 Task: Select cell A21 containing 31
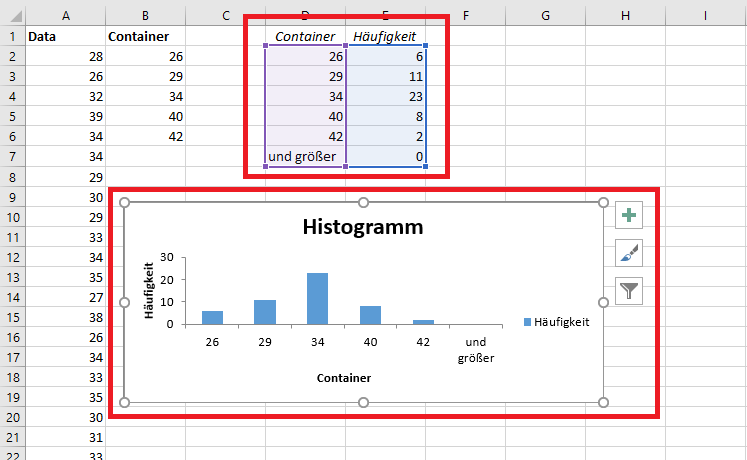(66, 437)
